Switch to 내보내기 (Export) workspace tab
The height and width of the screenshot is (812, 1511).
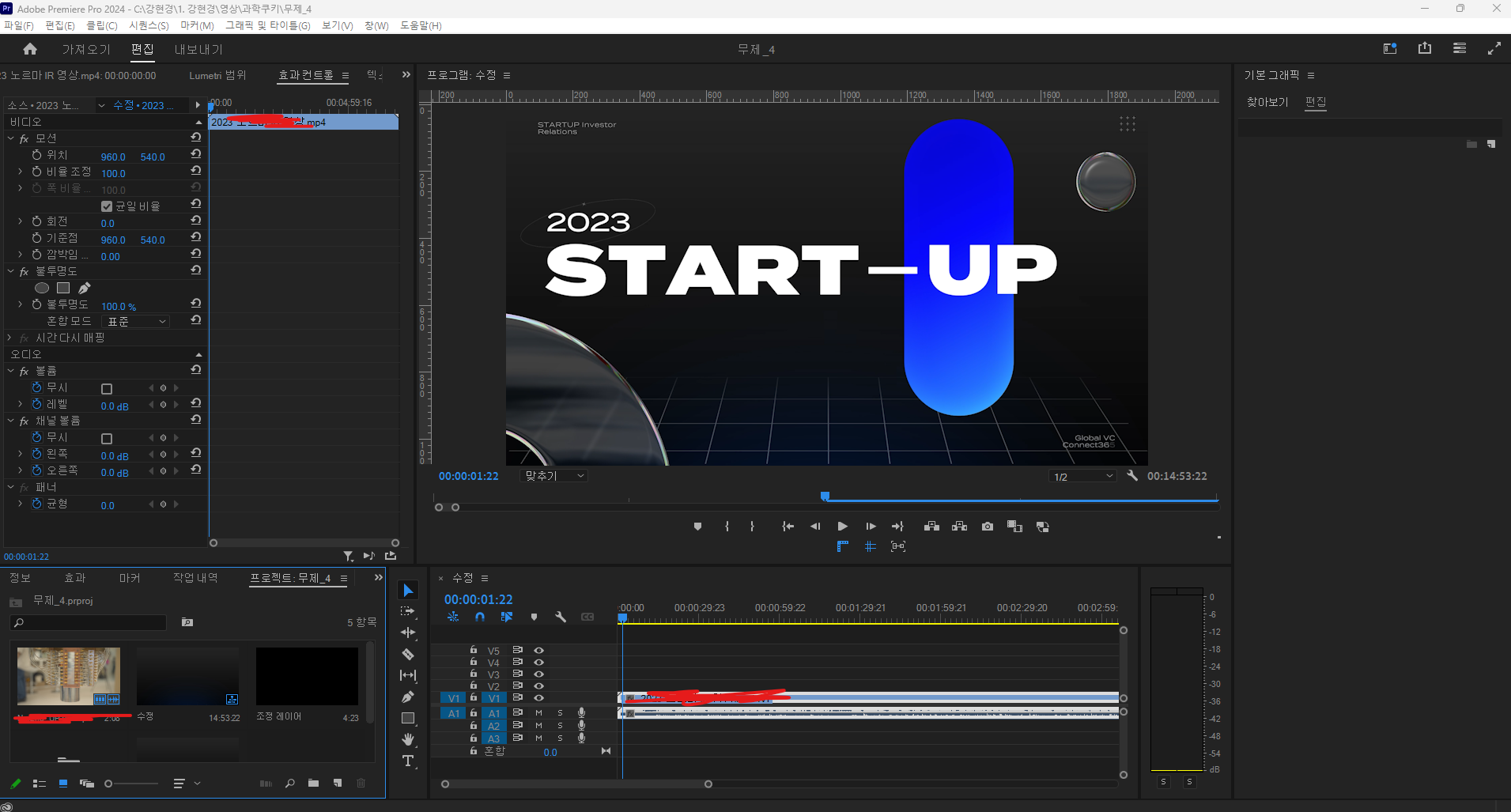198,49
